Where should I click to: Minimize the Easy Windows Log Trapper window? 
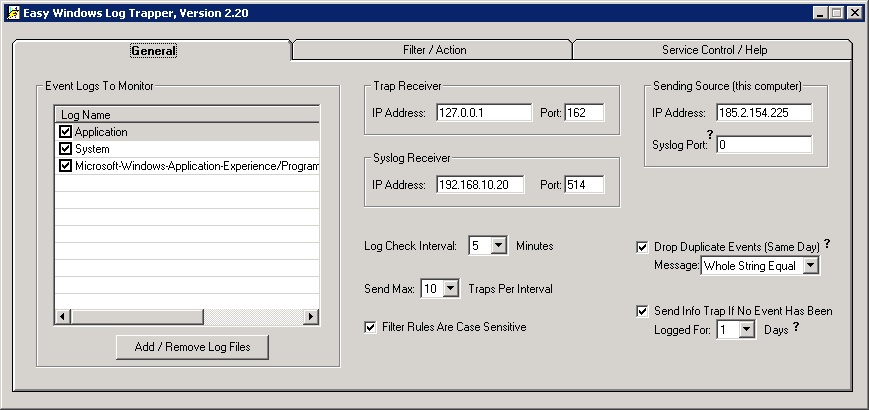click(x=822, y=13)
